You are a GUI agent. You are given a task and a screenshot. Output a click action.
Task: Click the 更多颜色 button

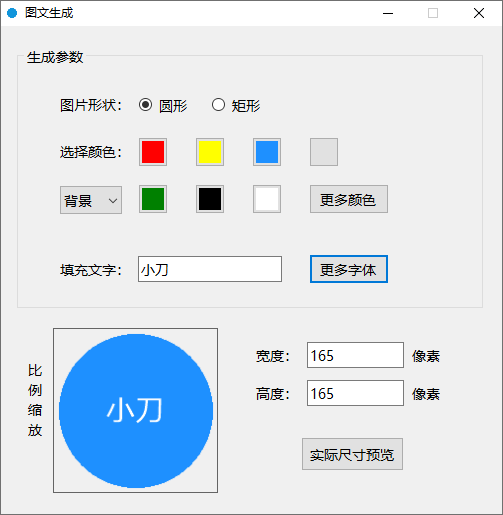click(x=349, y=199)
